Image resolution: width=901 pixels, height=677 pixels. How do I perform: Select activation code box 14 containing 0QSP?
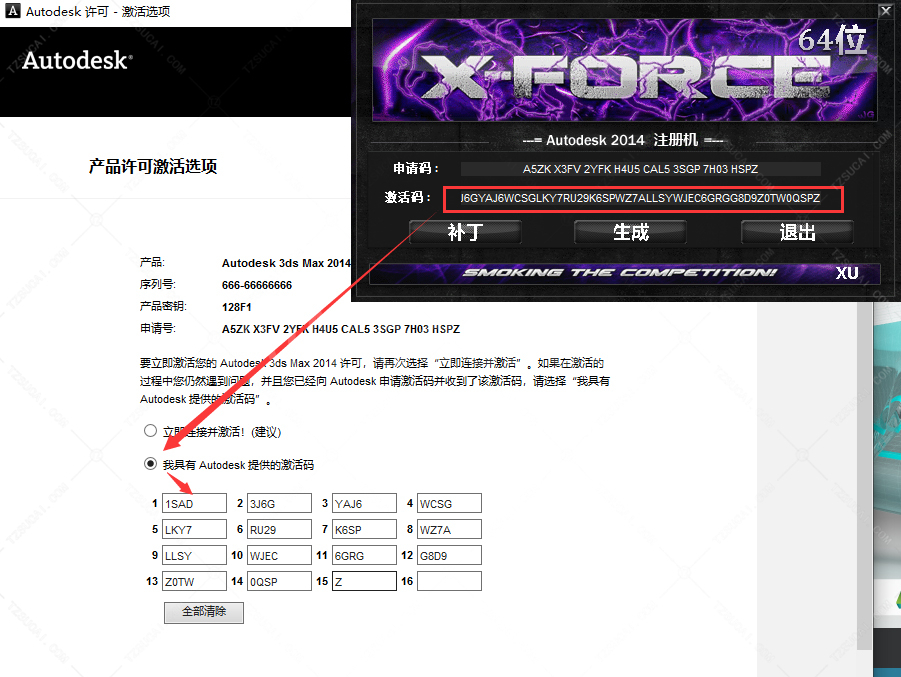(279, 581)
